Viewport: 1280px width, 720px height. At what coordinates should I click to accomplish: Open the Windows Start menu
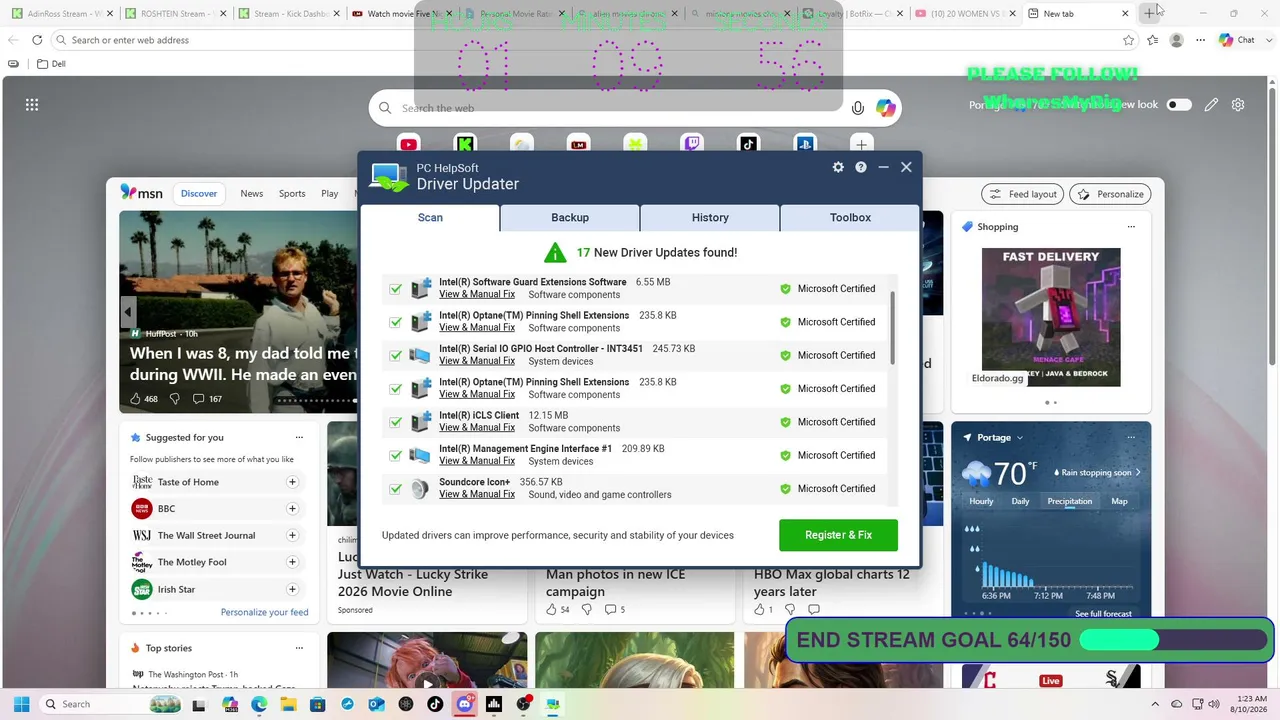coord(21,704)
